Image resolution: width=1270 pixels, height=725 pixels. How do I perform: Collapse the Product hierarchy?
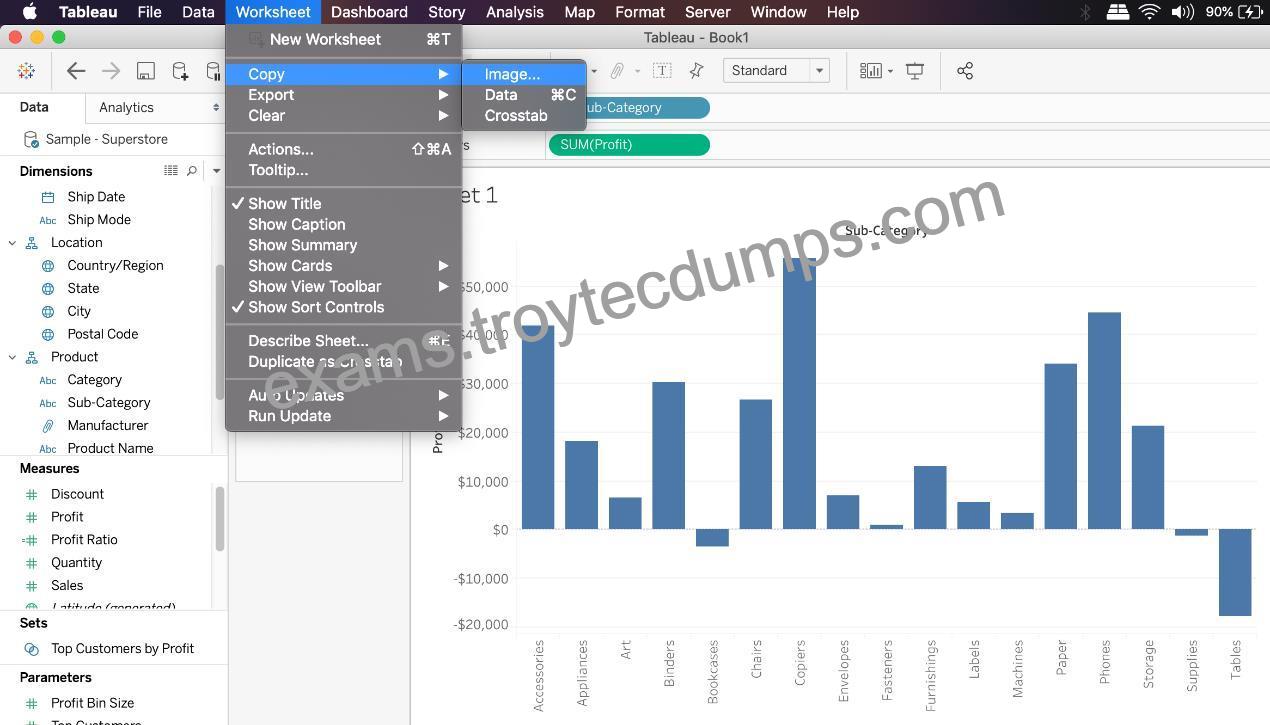12,357
